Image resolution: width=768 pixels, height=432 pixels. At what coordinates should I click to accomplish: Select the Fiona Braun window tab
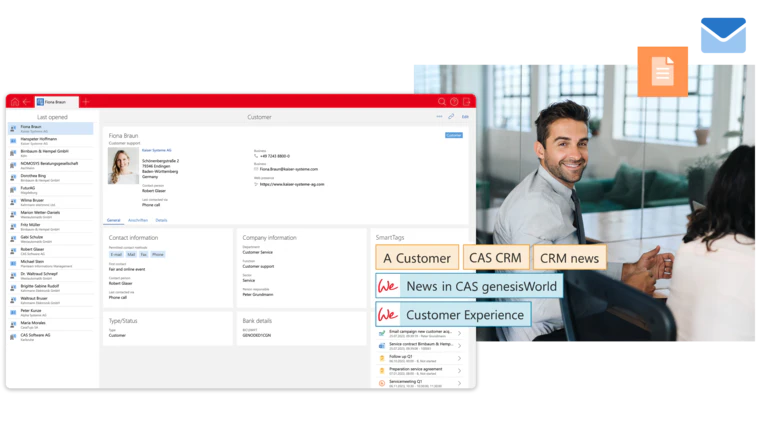point(57,102)
